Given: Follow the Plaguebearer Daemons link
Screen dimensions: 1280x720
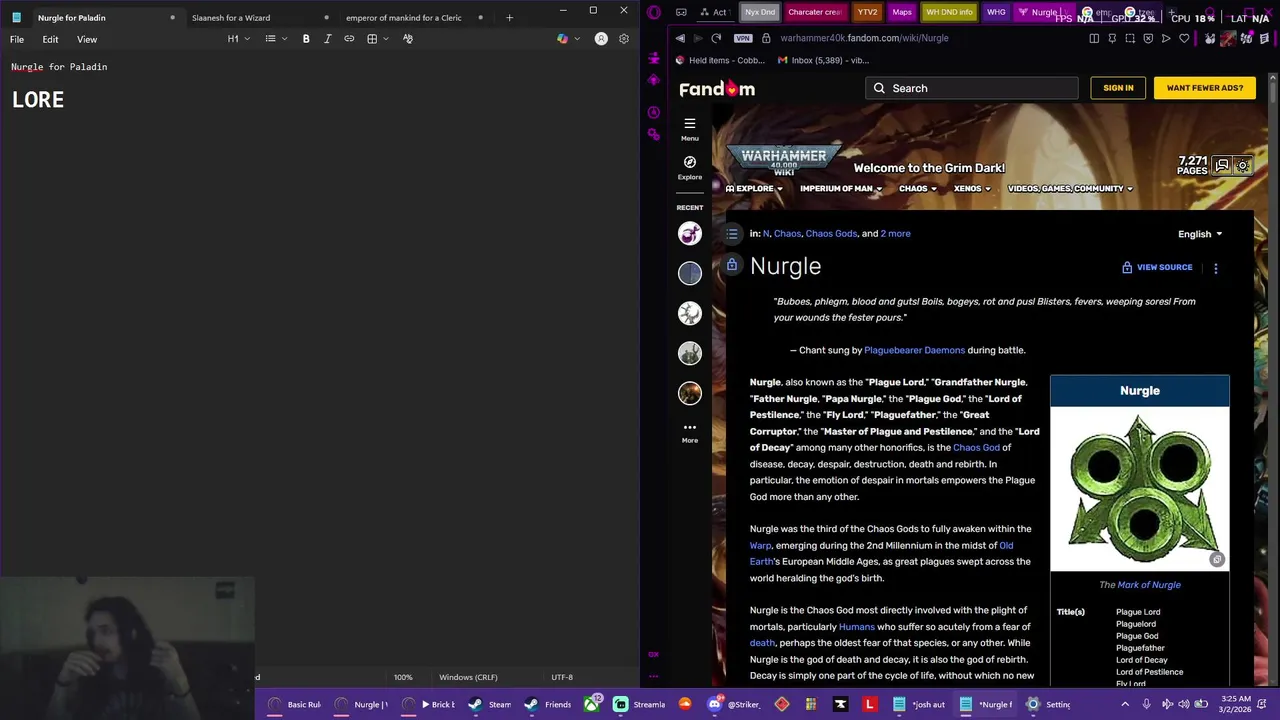Looking at the screenshot, I should 914,350.
